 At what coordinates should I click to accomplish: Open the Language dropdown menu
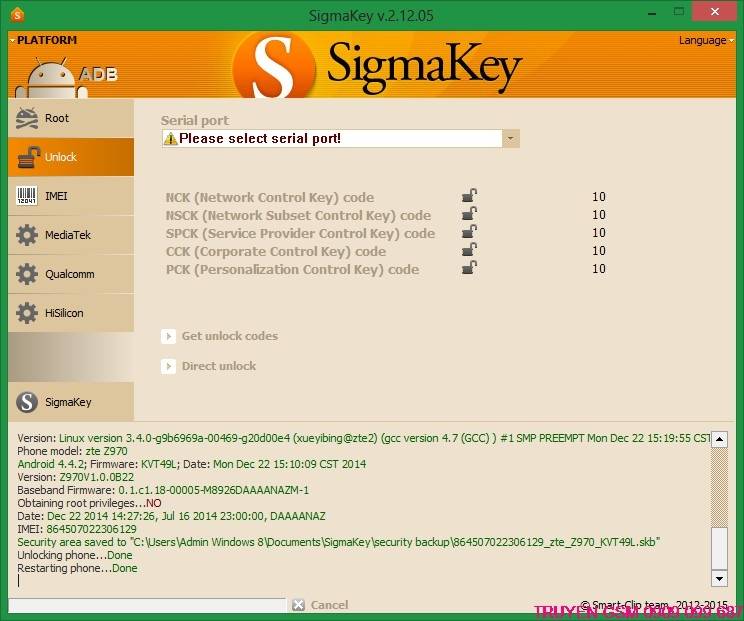[x=706, y=40]
